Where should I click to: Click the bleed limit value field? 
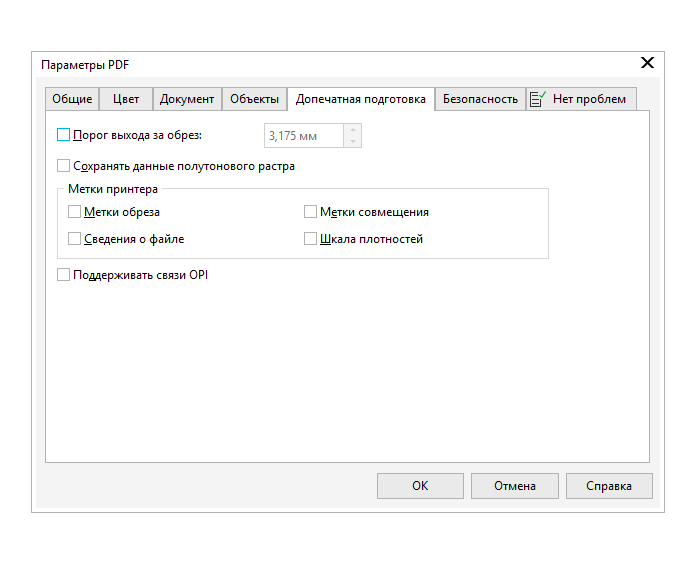point(302,136)
